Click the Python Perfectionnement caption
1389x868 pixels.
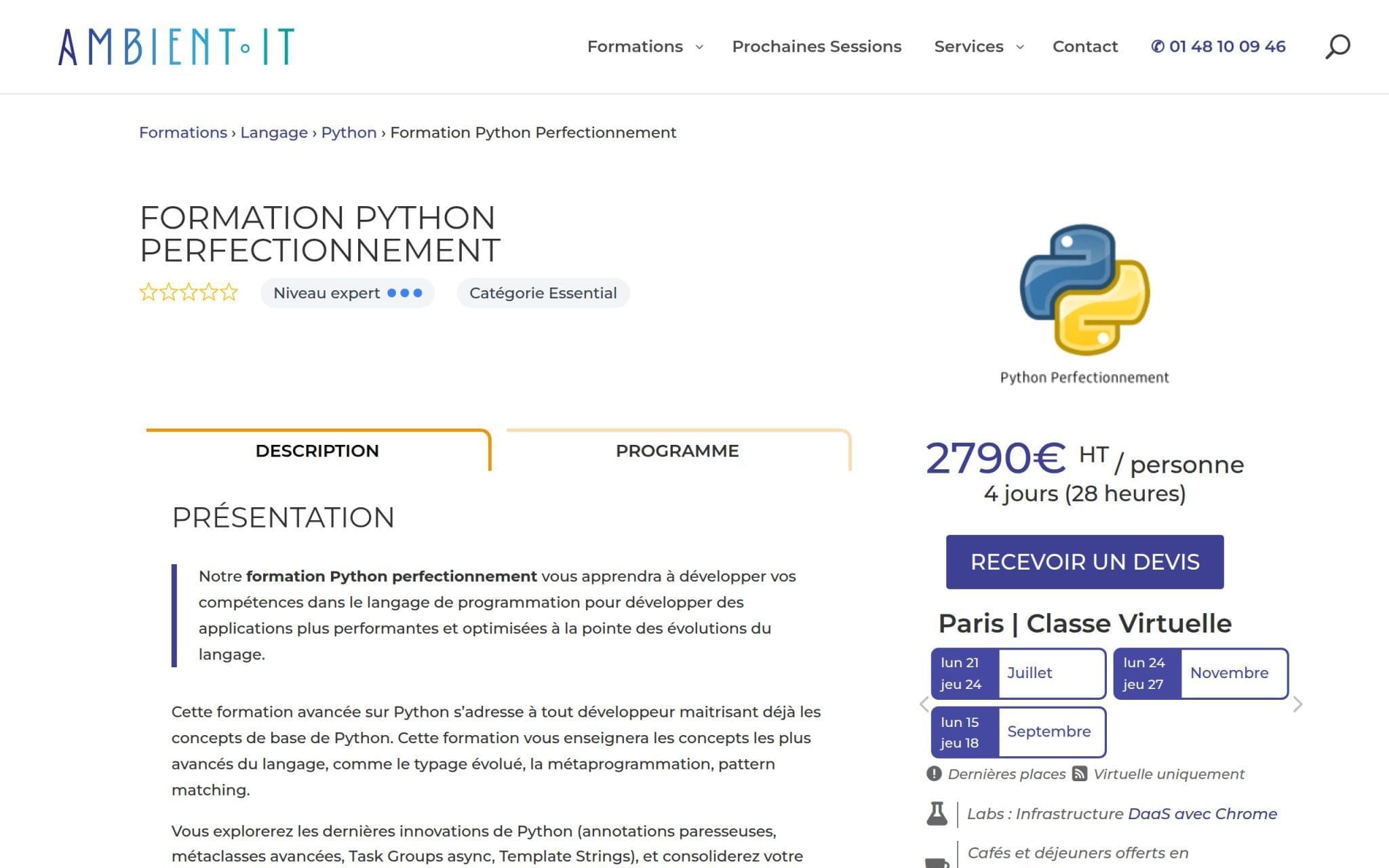click(x=1084, y=378)
